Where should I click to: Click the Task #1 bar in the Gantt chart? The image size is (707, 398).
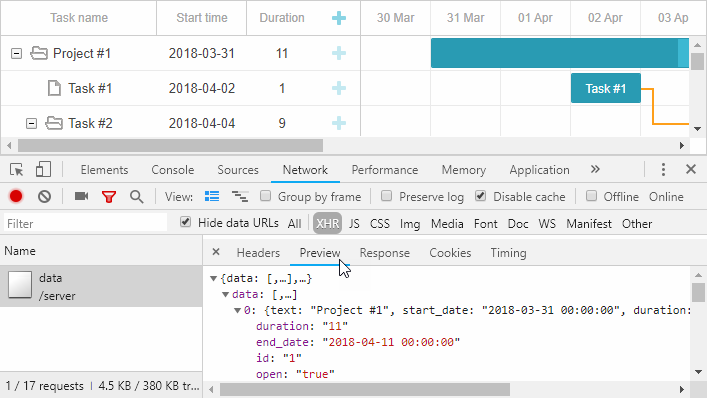click(606, 88)
